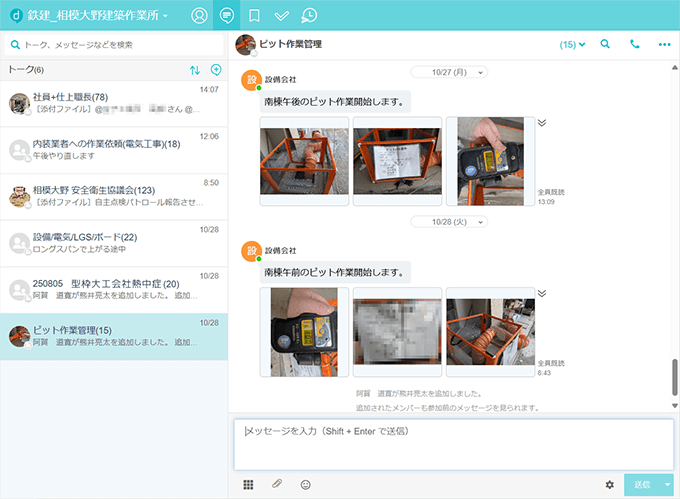
Task: Click the chat vertical scrollbar thumb
Action: pos(675,377)
